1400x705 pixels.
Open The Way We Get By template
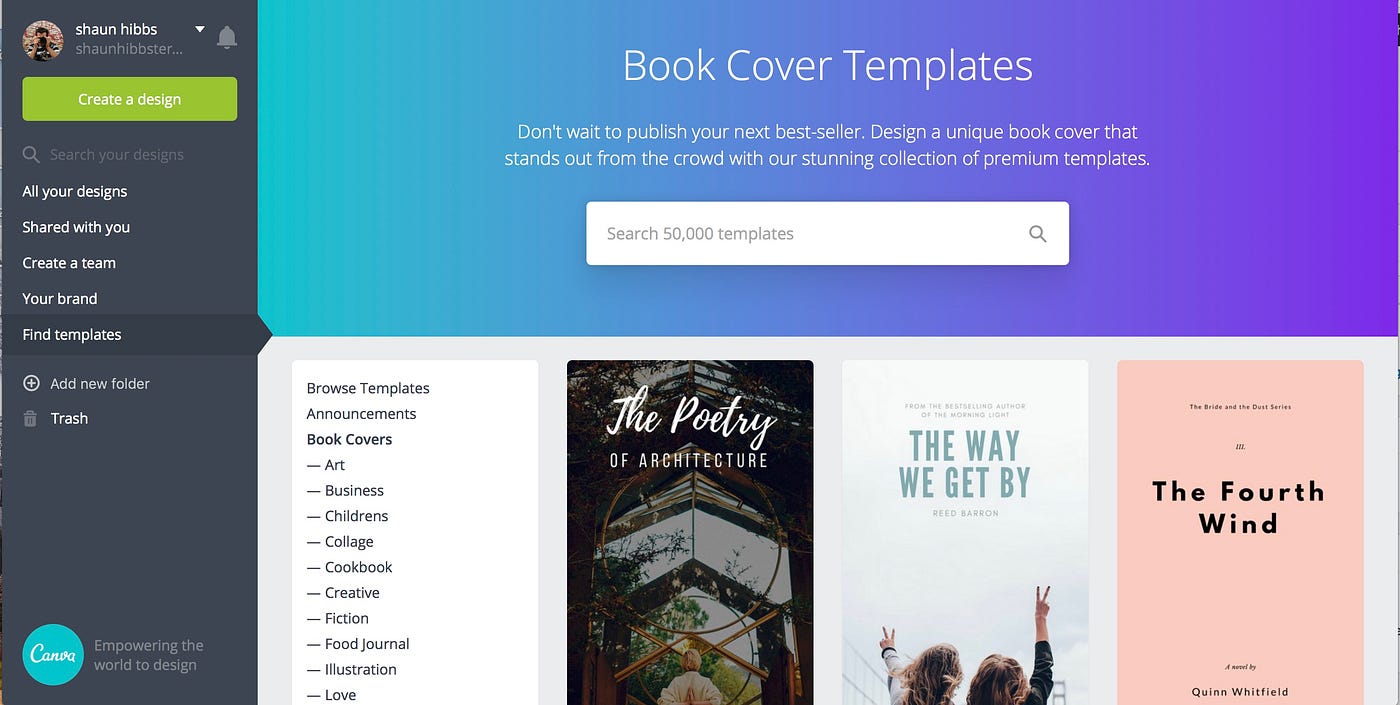point(965,532)
